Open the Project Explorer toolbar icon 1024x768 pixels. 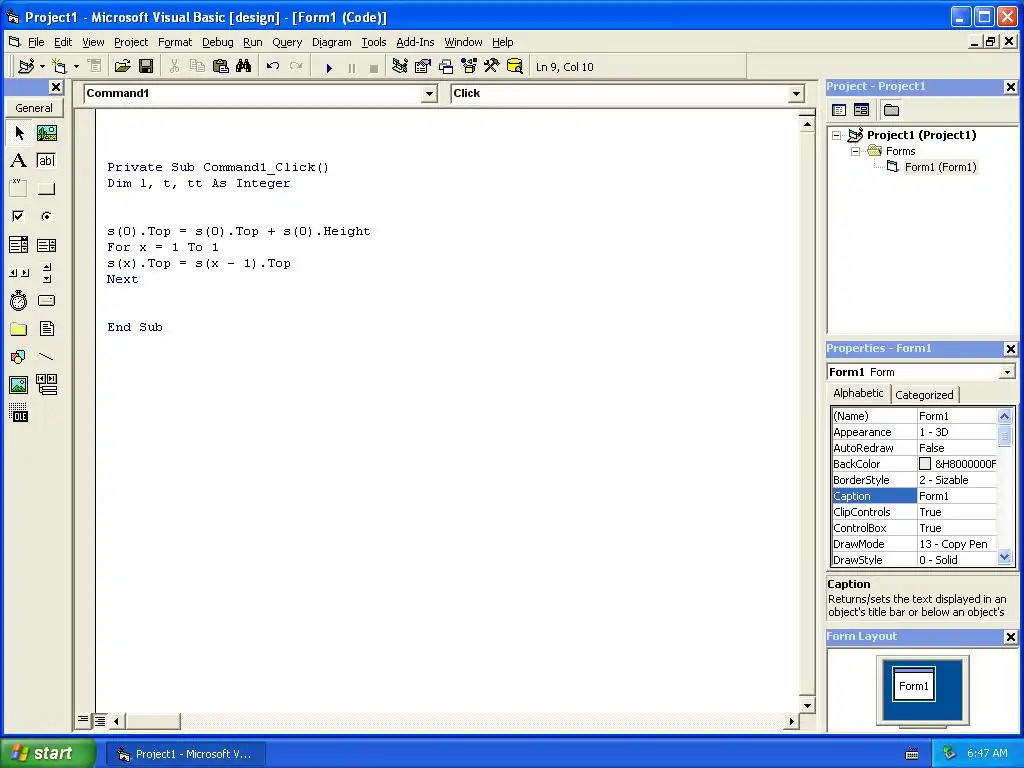[x=400, y=67]
